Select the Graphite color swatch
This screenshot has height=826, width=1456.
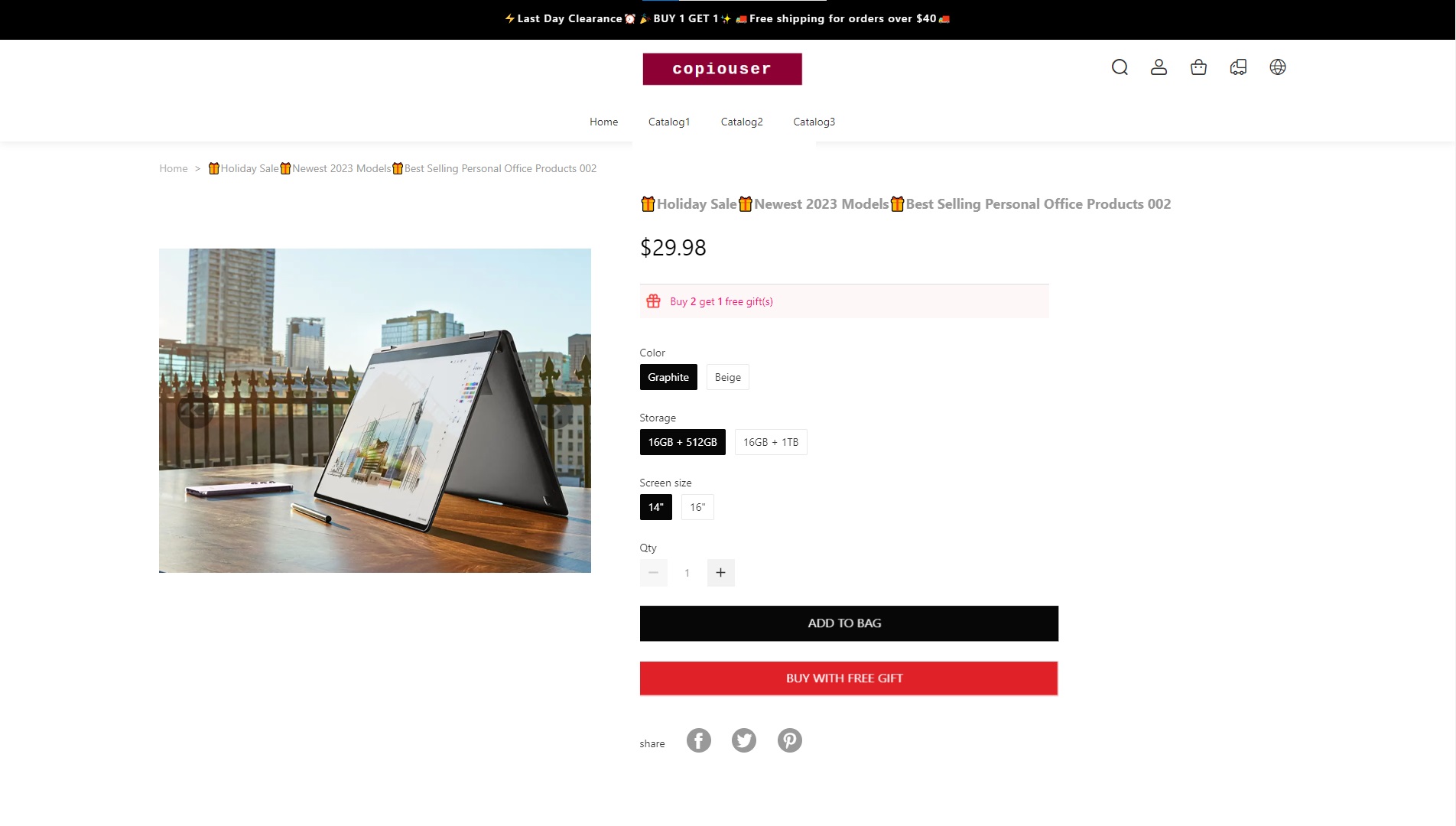[668, 377]
